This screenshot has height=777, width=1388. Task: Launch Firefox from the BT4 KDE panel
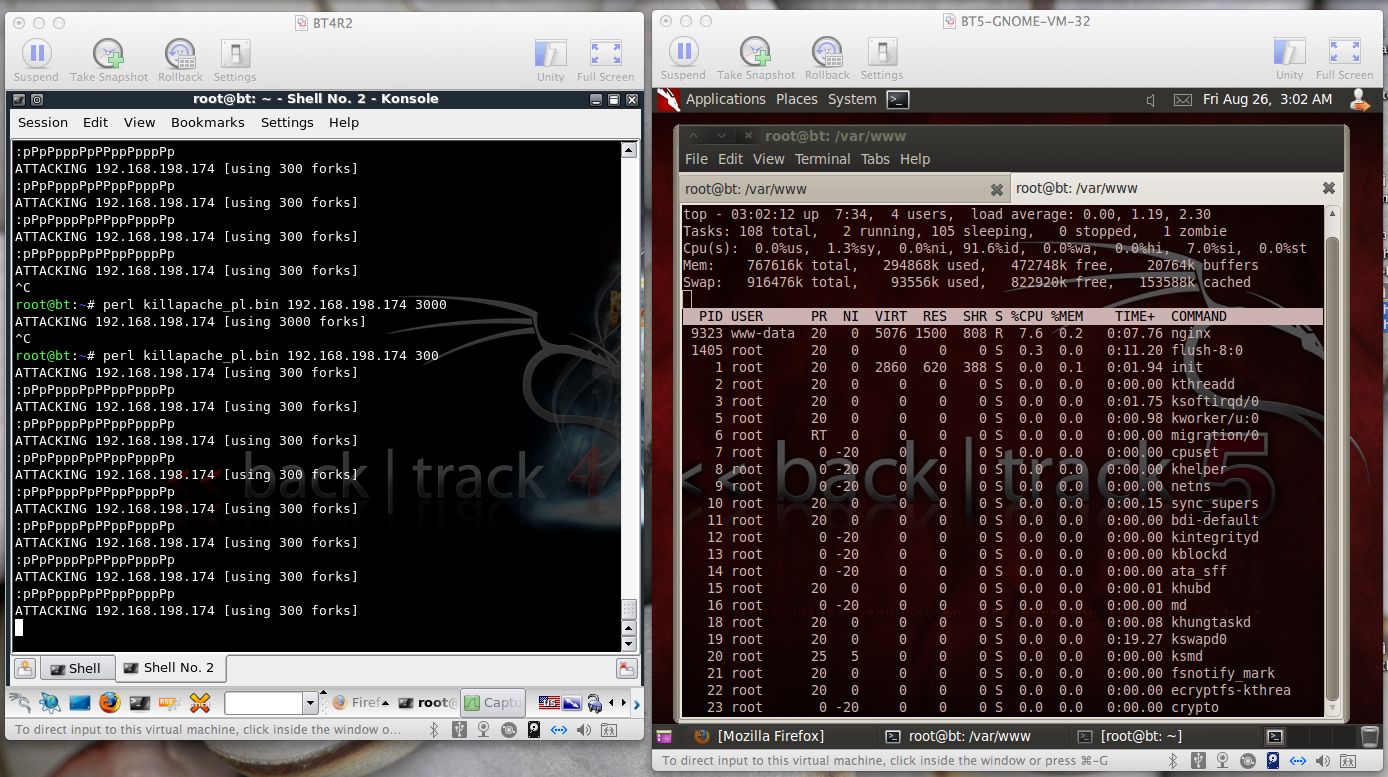coord(109,702)
